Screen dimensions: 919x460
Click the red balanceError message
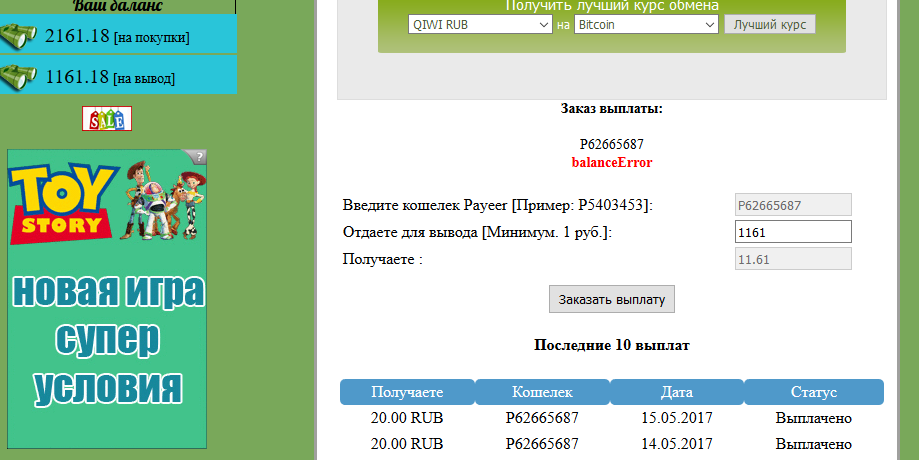pyautogui.click(x=611, y=162)
